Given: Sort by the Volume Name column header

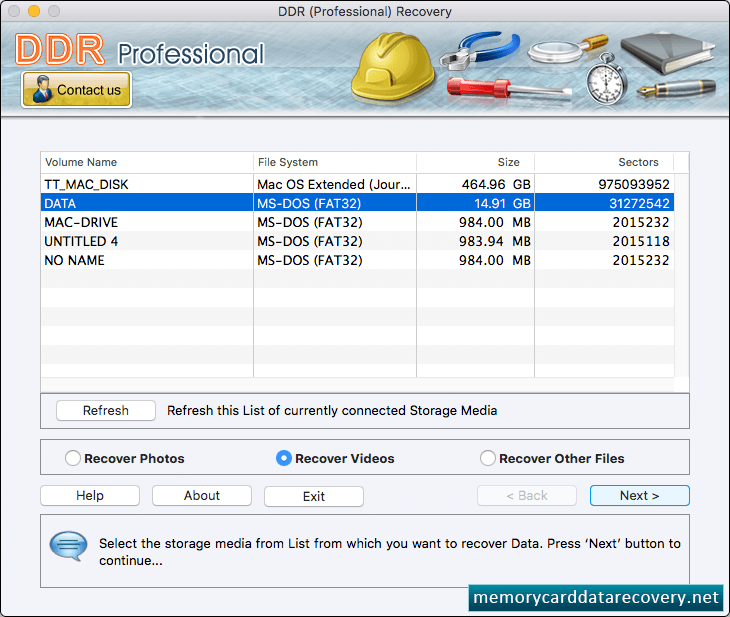Looking at the screenshot, I should [147, 163].
